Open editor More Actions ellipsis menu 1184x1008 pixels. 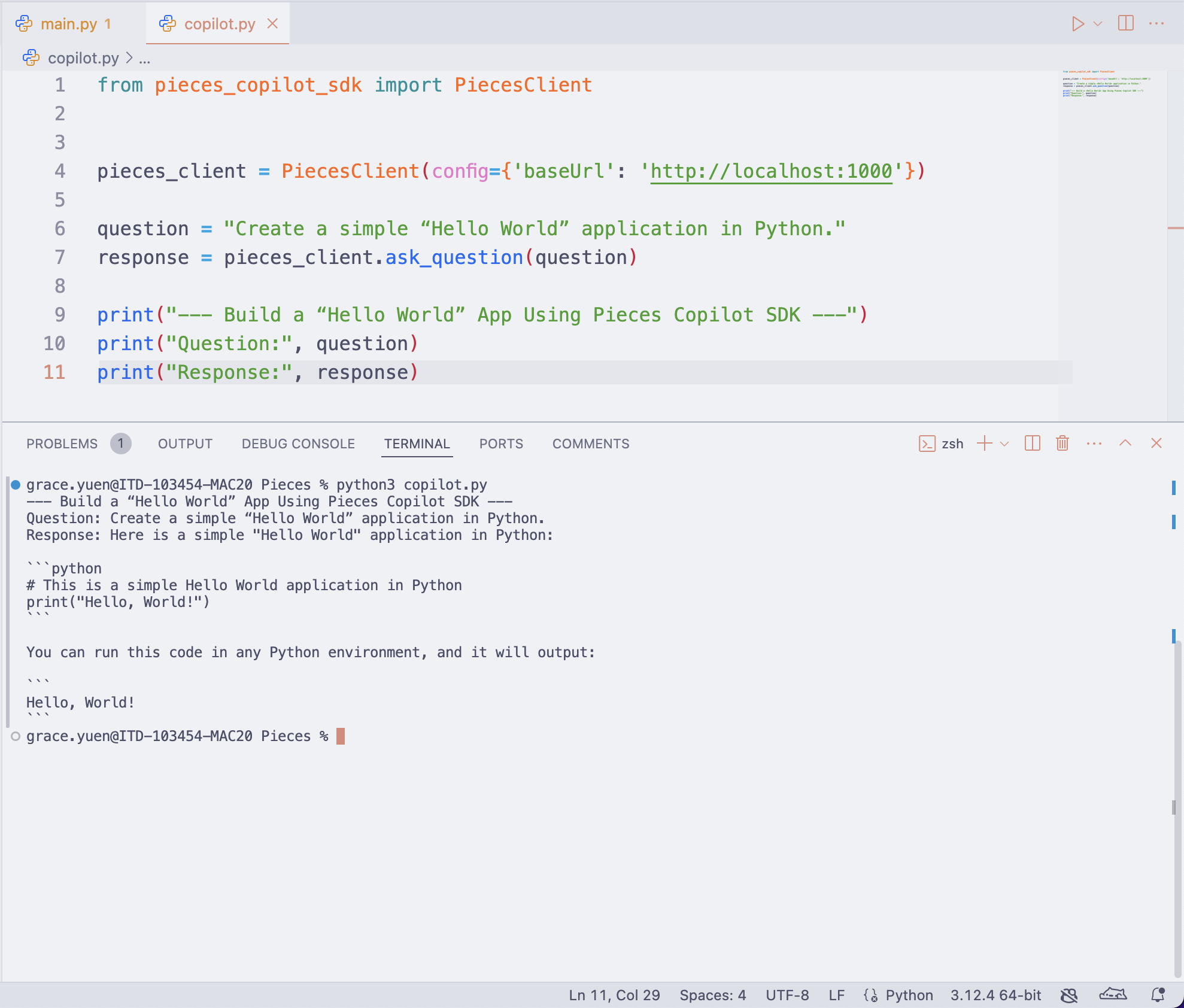coord(1156,24)
